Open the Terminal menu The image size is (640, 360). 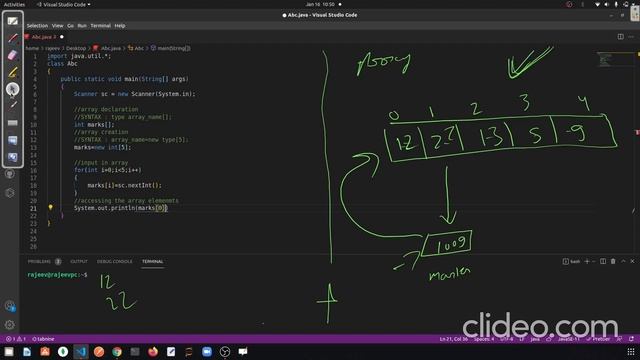click(100, 25)
